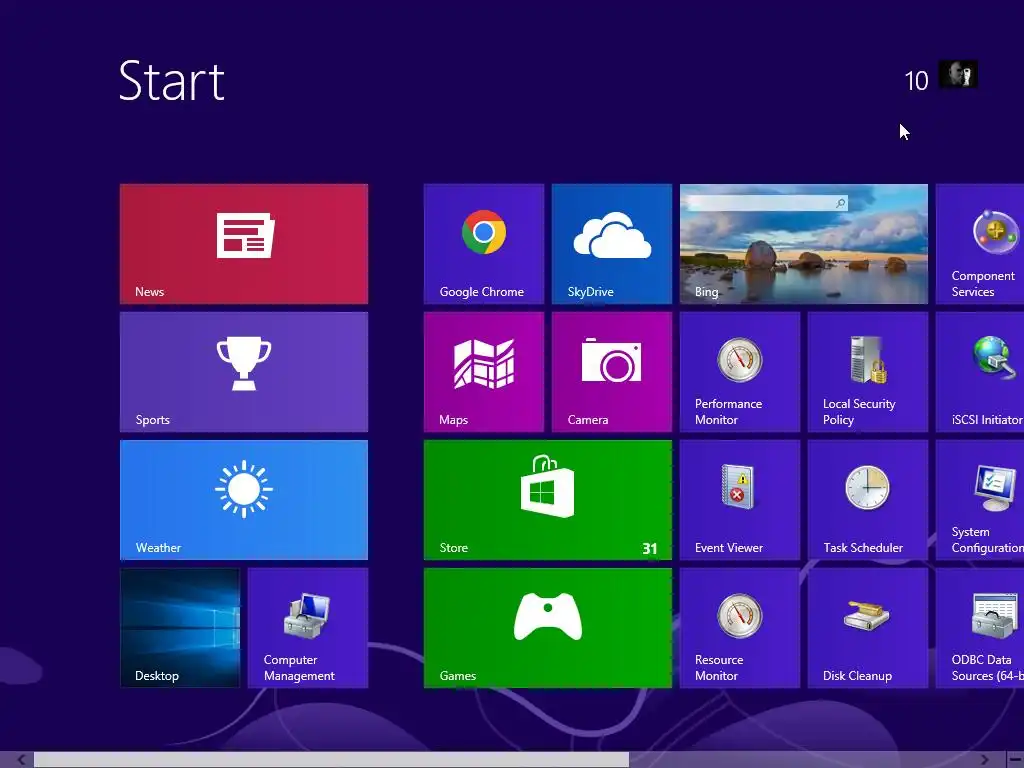
Task: Launch Performance Monitor
Action: 739,372
